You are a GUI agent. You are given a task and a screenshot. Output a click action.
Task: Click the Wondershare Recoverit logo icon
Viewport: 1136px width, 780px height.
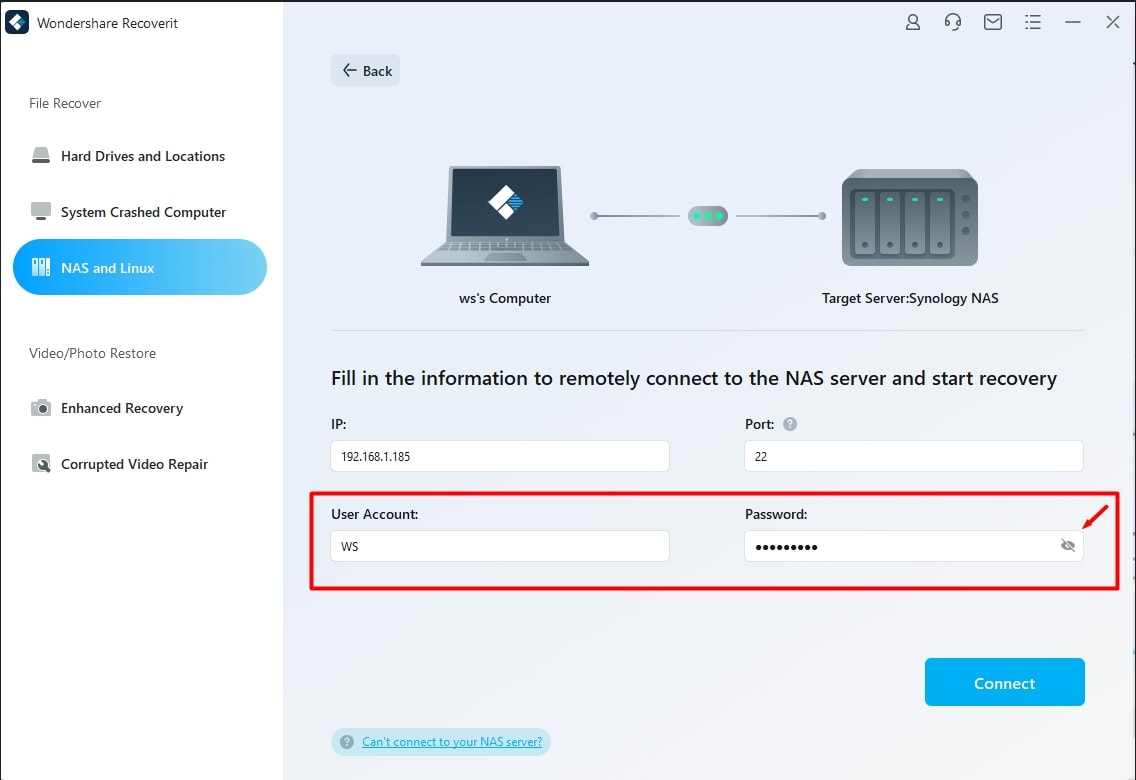click(x=17, y=22)
